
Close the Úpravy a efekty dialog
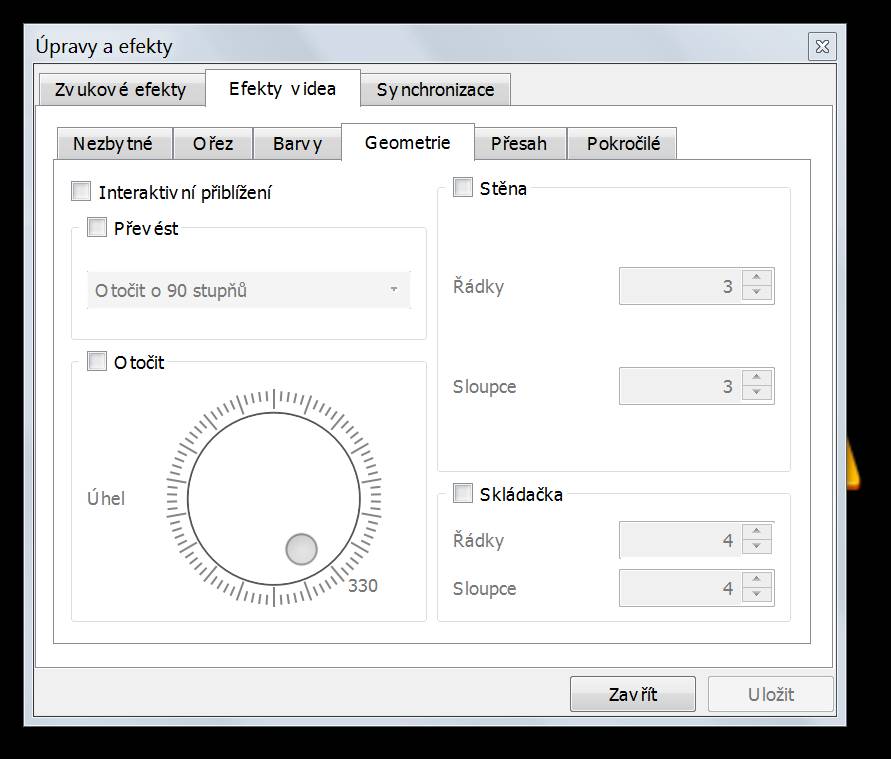click(822, 47)
